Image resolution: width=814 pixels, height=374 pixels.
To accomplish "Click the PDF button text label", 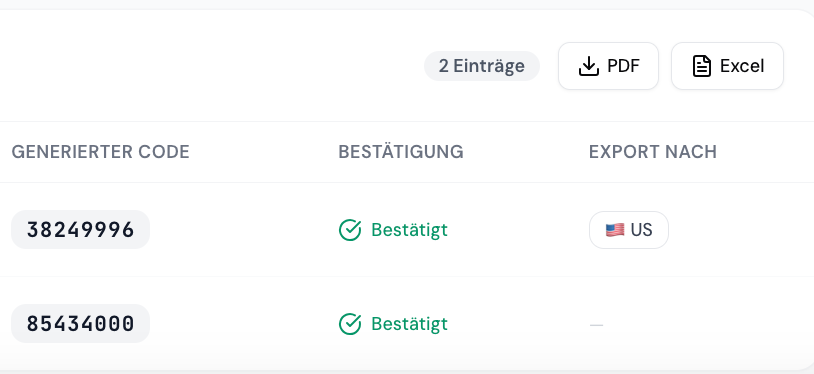I will tap(623, 66).
